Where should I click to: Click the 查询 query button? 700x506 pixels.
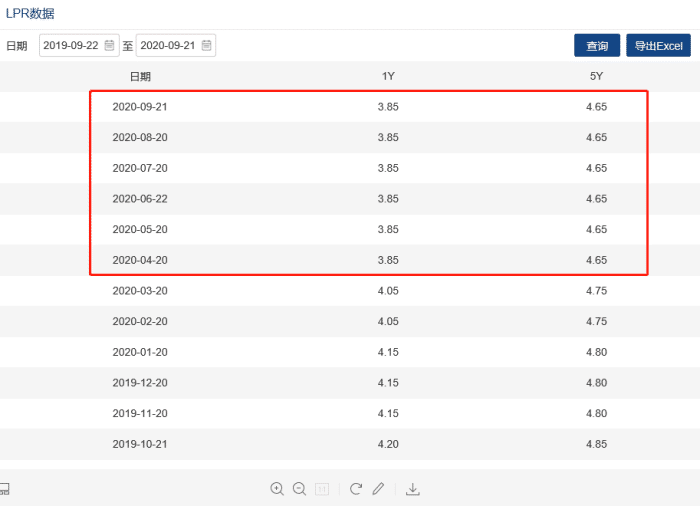[x=597, y=46]
